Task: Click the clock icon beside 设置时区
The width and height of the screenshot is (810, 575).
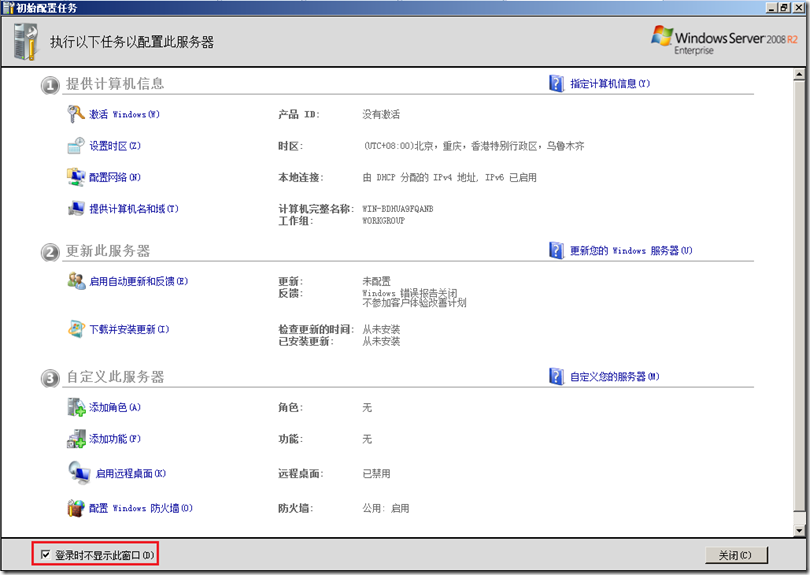Action: click(76, 146)
